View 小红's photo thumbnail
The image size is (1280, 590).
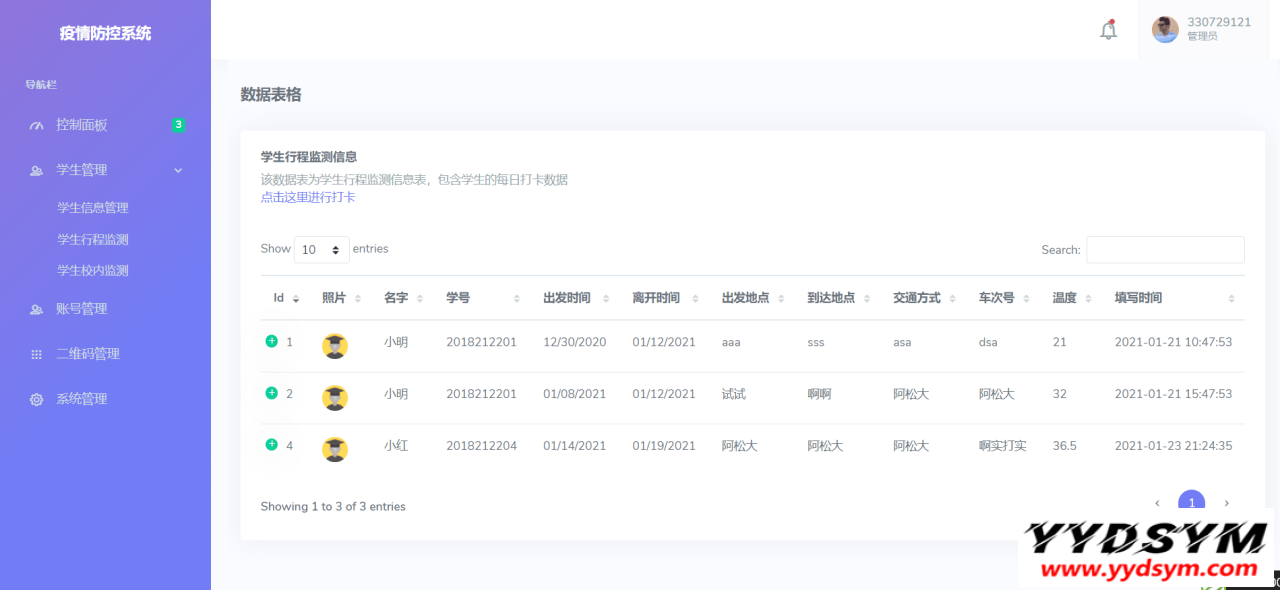tap(334, 449)
